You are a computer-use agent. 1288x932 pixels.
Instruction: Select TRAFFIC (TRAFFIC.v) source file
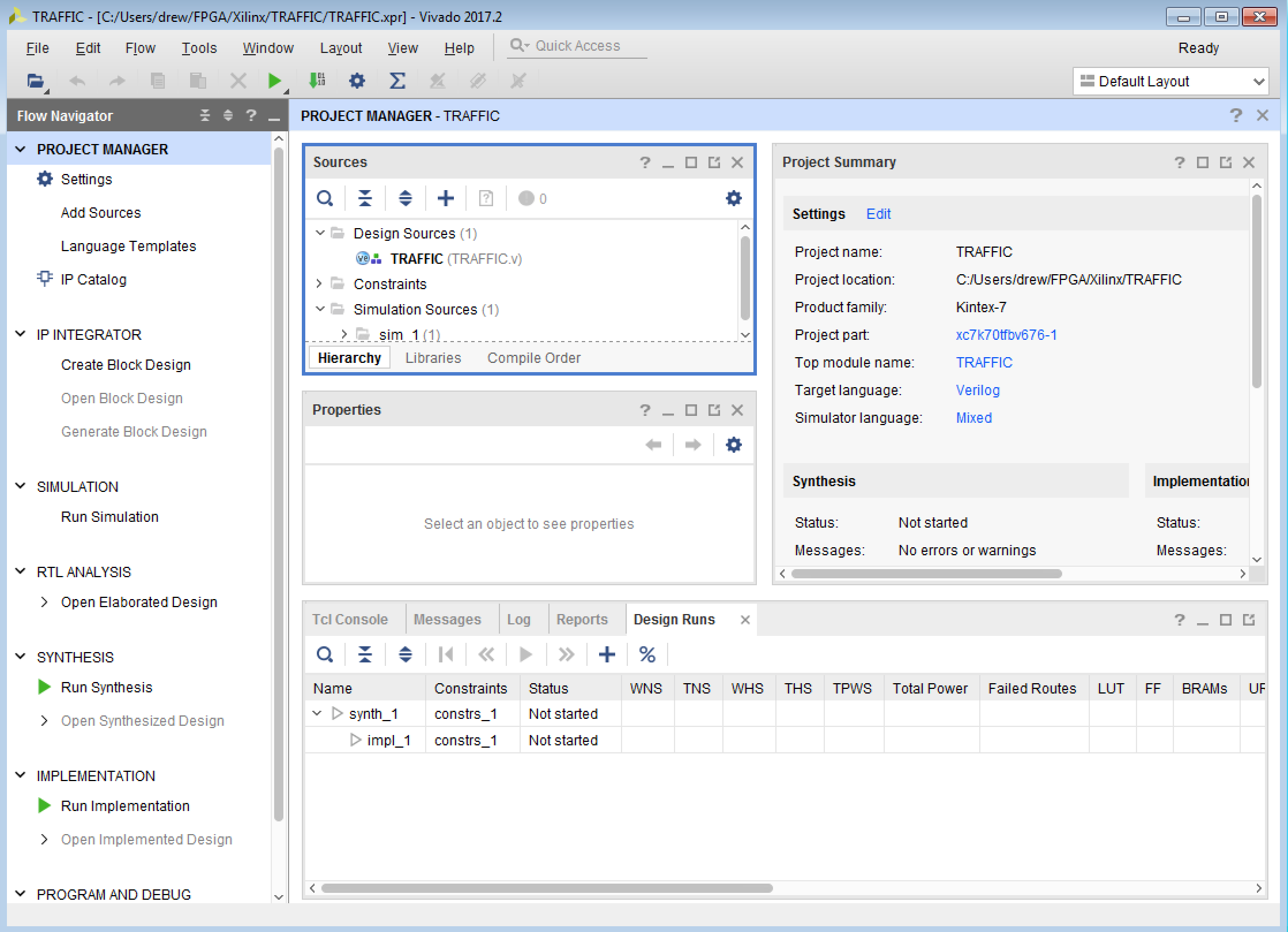point(456,259)
